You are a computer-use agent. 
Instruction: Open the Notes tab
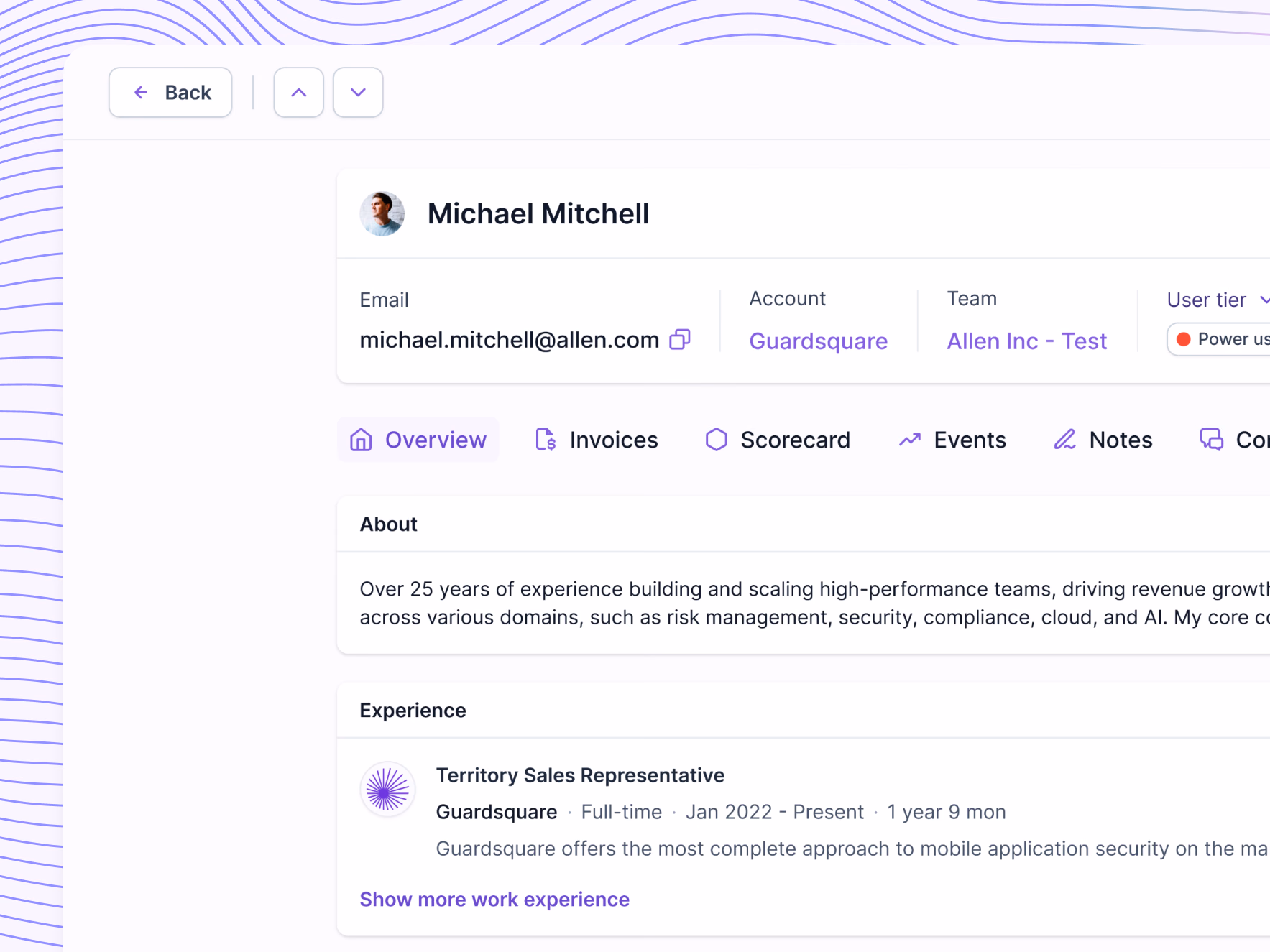point(1103,440)
